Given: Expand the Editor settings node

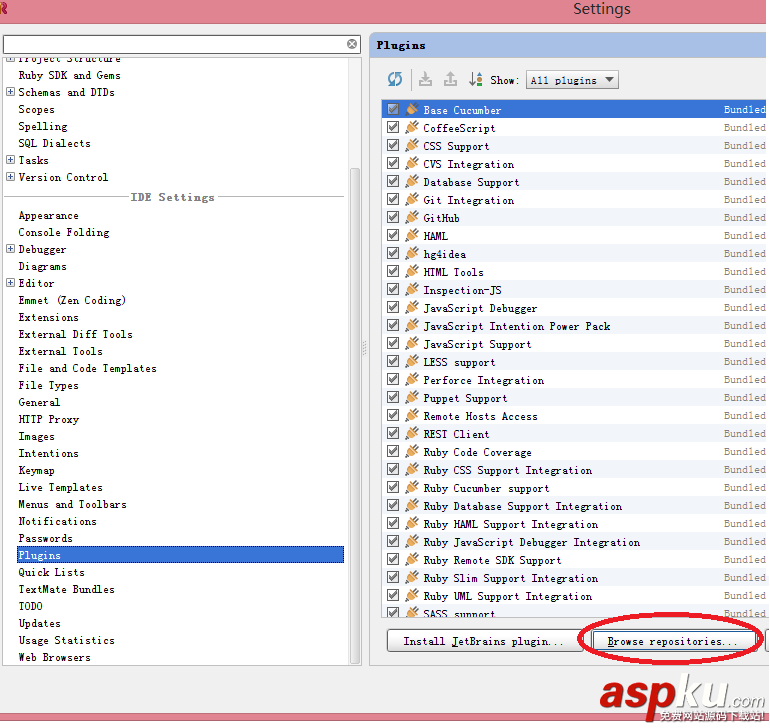Looking at the screenshot, I should (10, 283).
